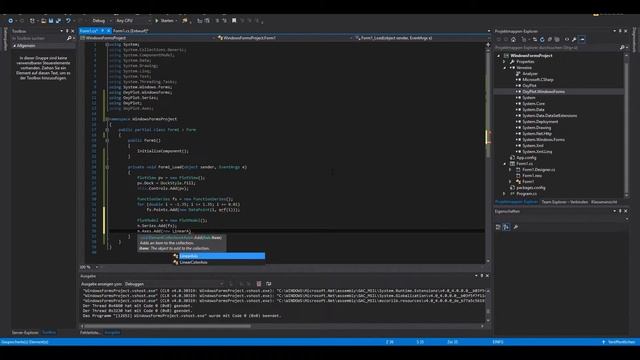
Task: Switch to Team Explorer - Verbinden tab
Action: click(x=564, y=202)
